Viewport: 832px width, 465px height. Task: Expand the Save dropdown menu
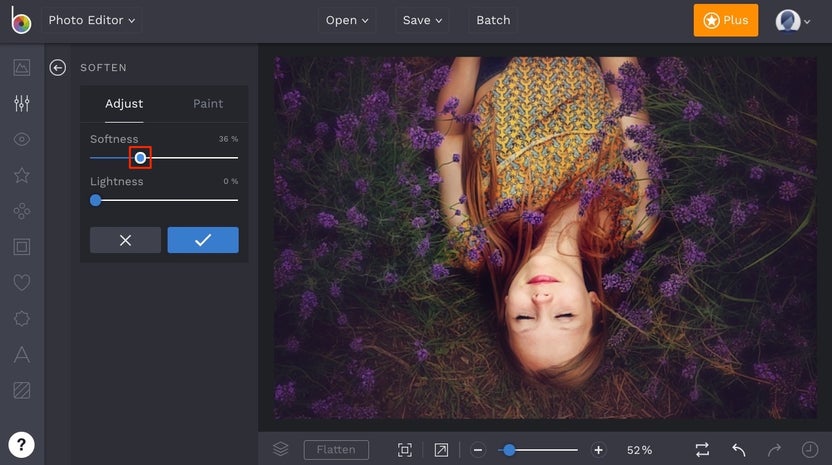tap(422, 20)
